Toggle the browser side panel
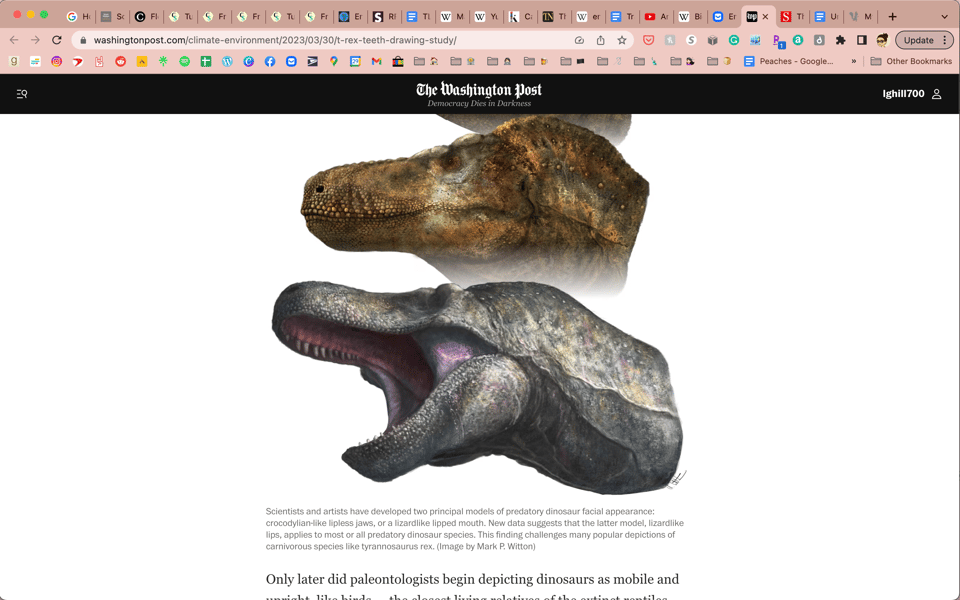The image size is (960, 600). click(x=861, y=40)
